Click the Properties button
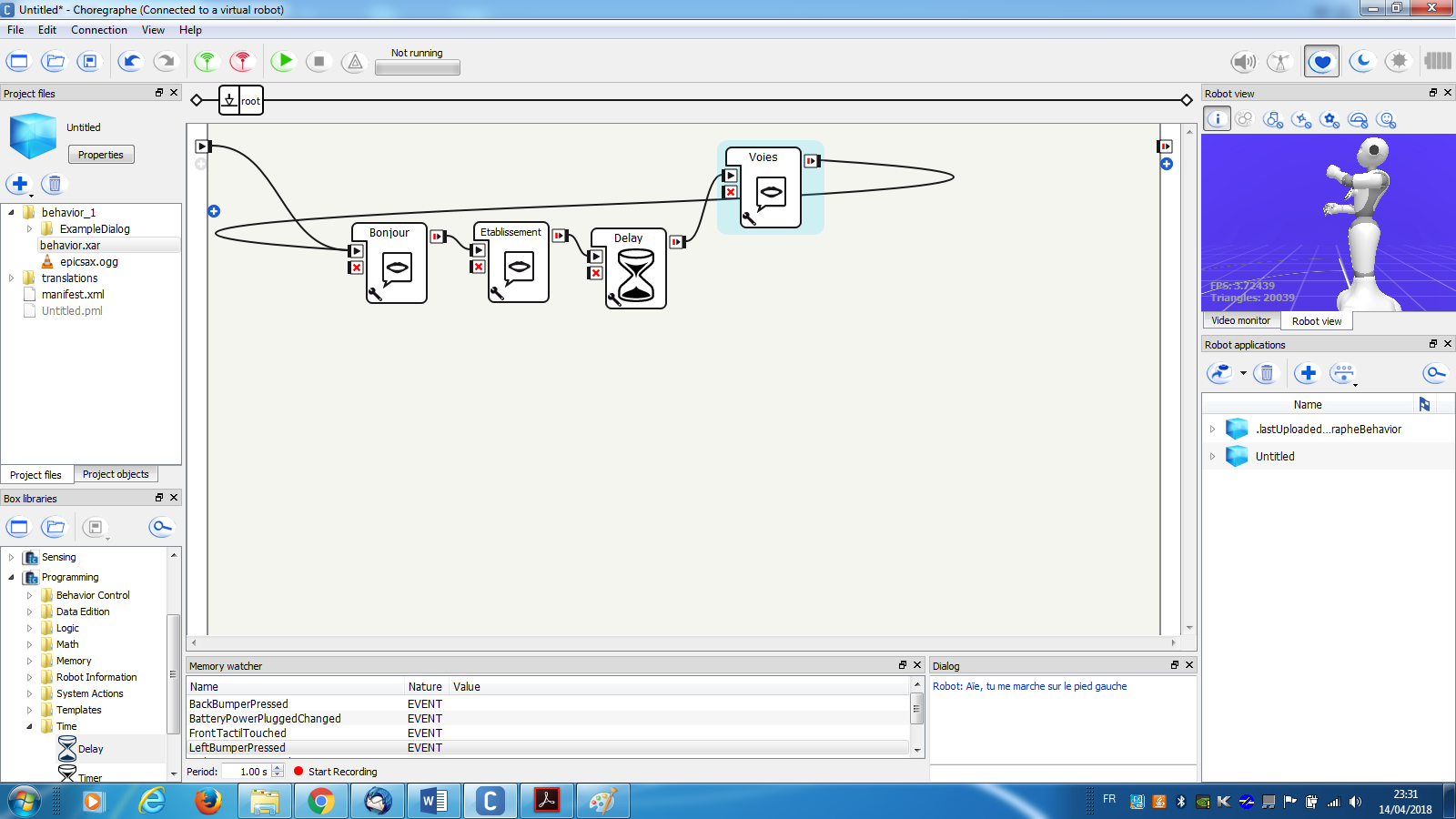This screenshot has height=819, width=1456. coord(101,155)
